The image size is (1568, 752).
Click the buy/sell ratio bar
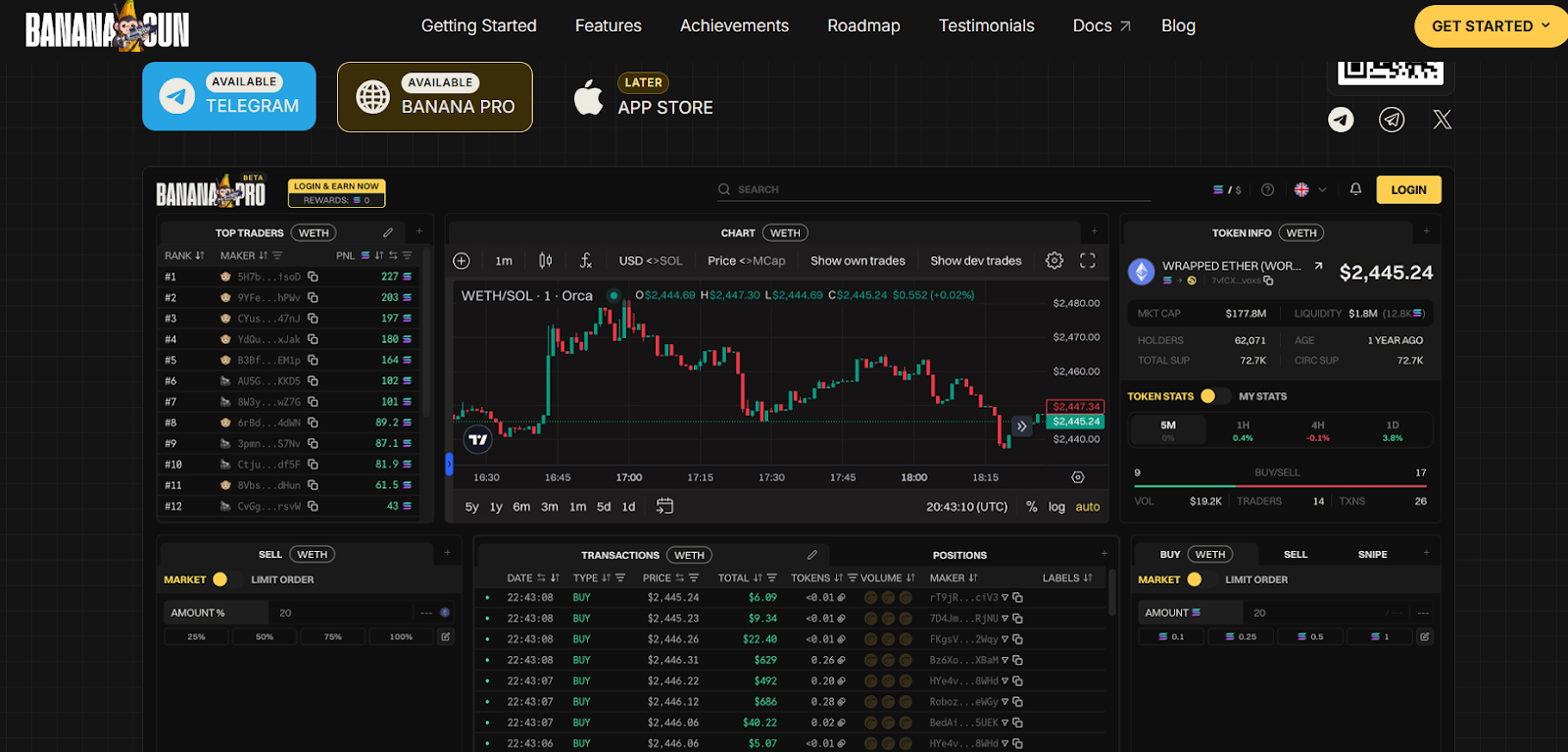coord(1281,485)
